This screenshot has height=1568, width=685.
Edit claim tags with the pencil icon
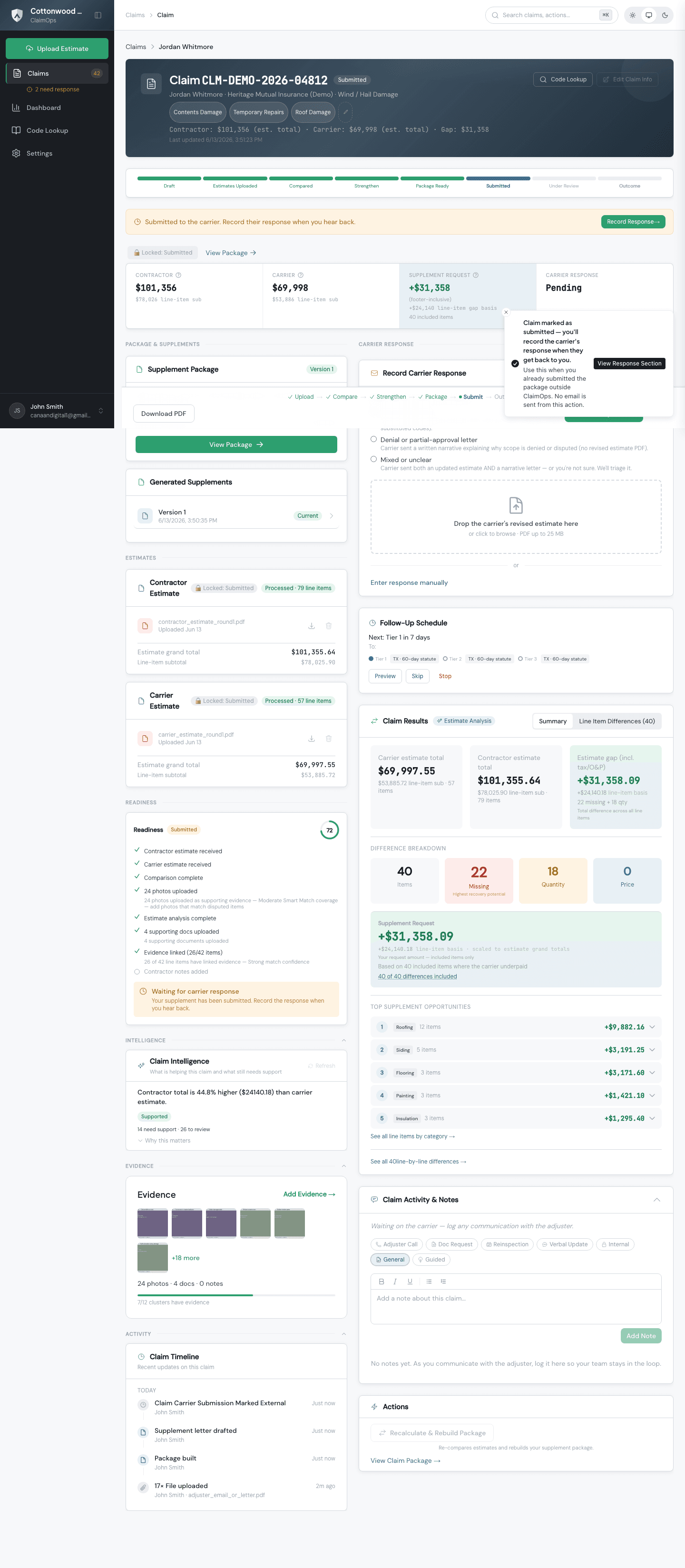(345, 112)
